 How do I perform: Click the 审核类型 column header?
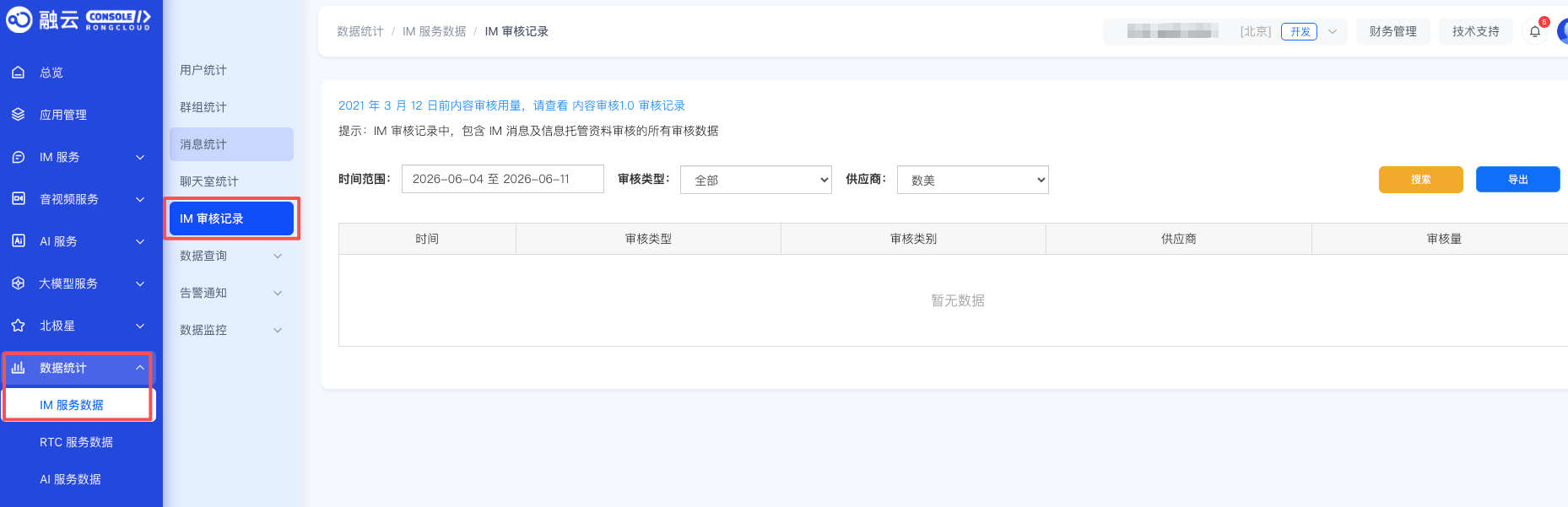(649, 239)
